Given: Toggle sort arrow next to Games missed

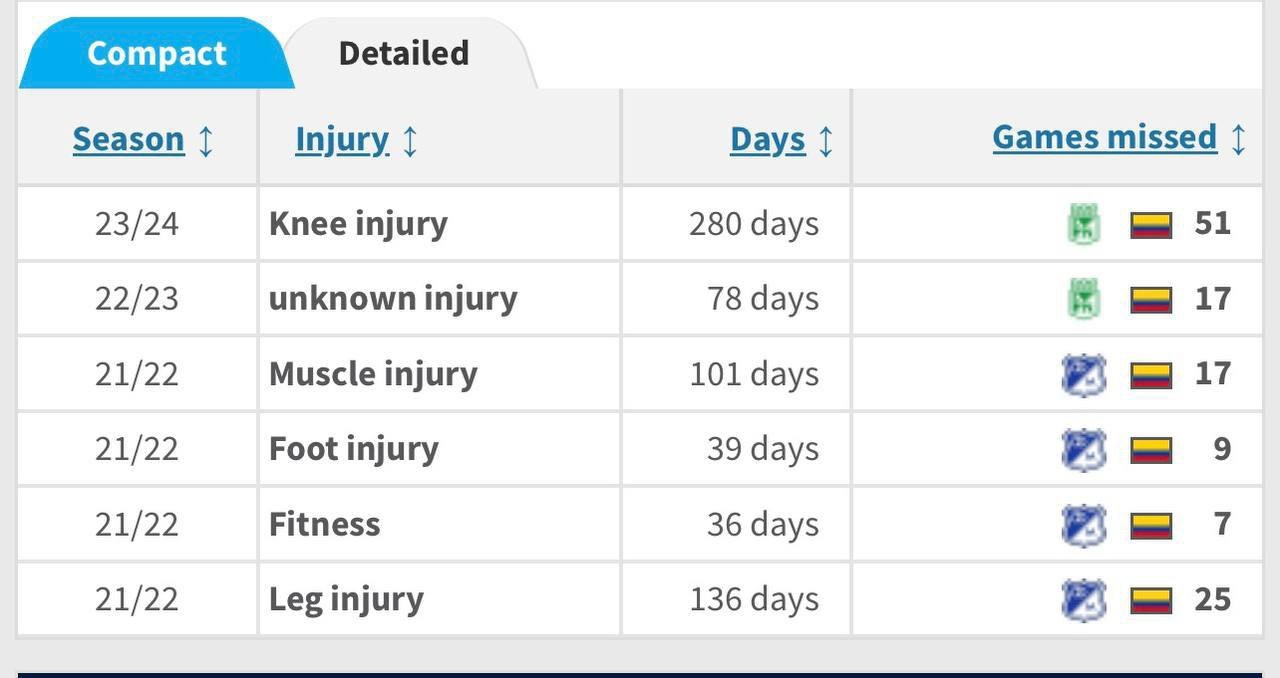Looking at the screenshot, I should click(1238, 138).
